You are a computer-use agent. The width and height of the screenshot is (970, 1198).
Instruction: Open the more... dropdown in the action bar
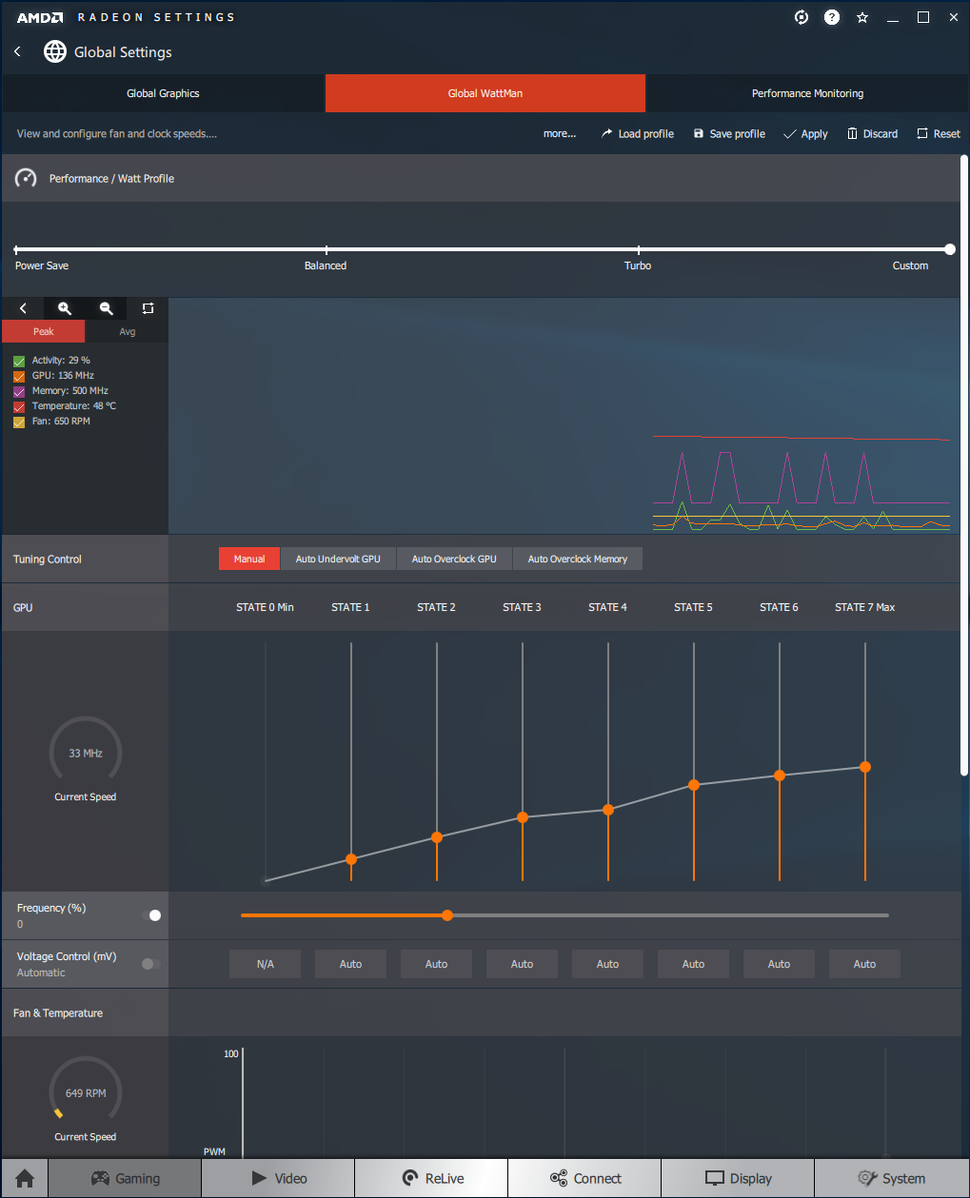click(560, 133)
